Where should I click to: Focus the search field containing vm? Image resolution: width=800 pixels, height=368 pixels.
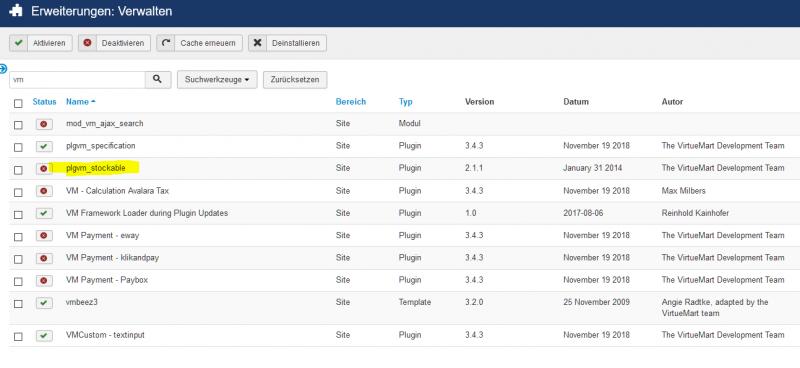click(x=77, y=80)
